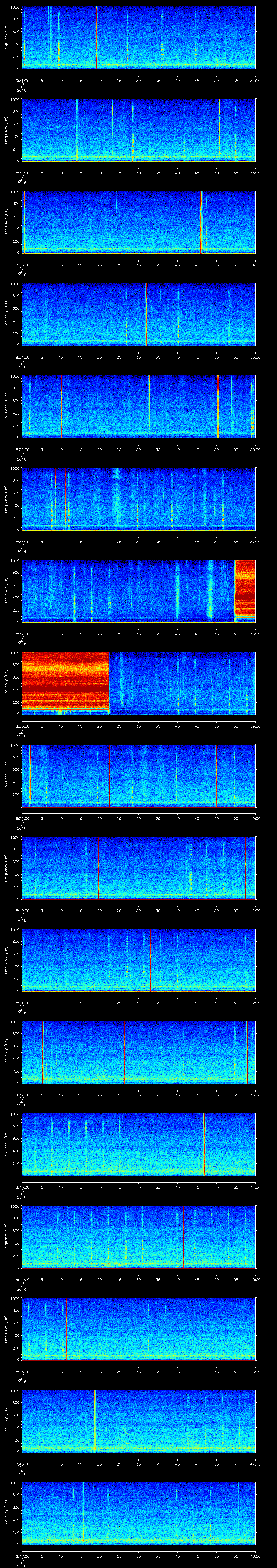Select red spike near 19 seconds in 8:31:00 panel

pos(97,36)
